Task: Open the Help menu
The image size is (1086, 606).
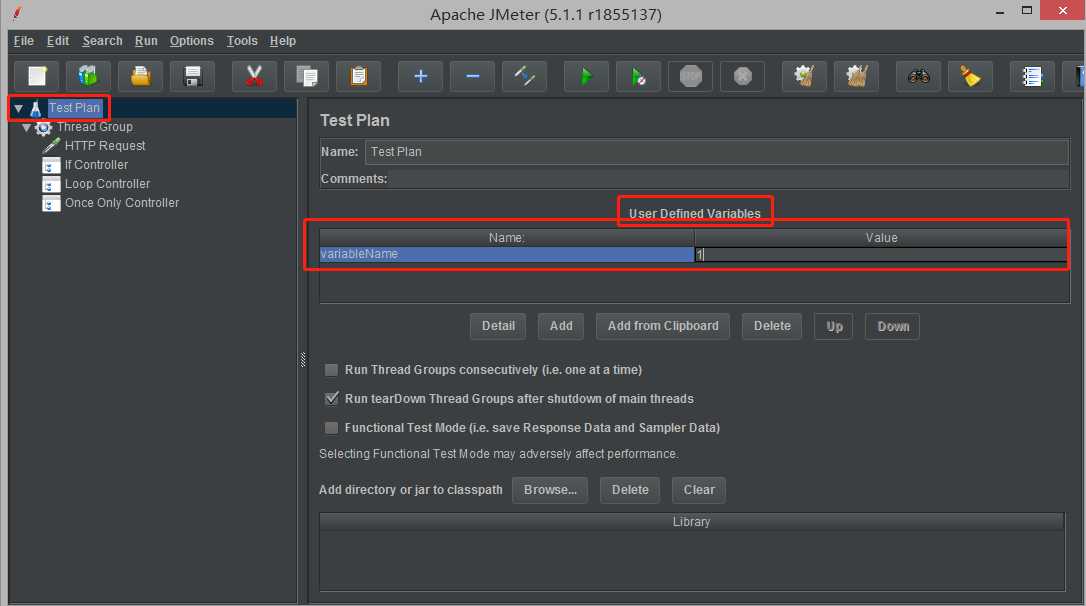Action: tap(283, 41)
